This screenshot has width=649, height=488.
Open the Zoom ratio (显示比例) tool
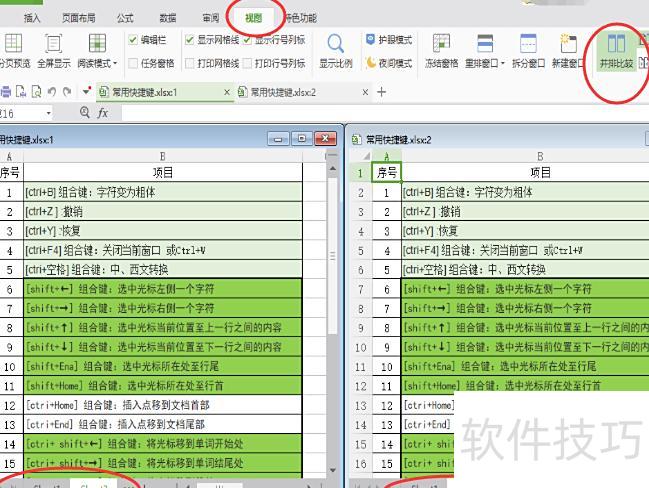[336, 50]
